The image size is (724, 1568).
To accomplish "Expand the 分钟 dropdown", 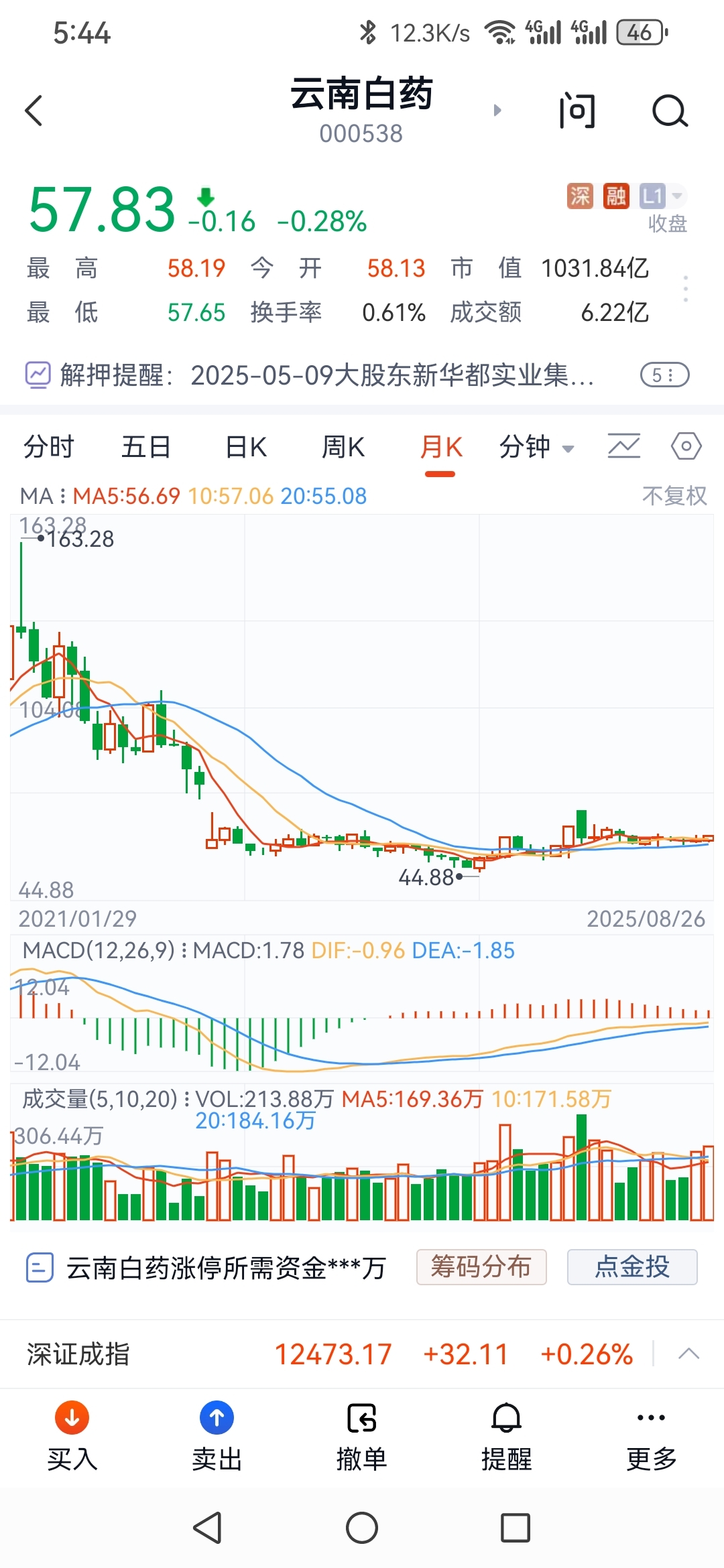I will (536, 446).
